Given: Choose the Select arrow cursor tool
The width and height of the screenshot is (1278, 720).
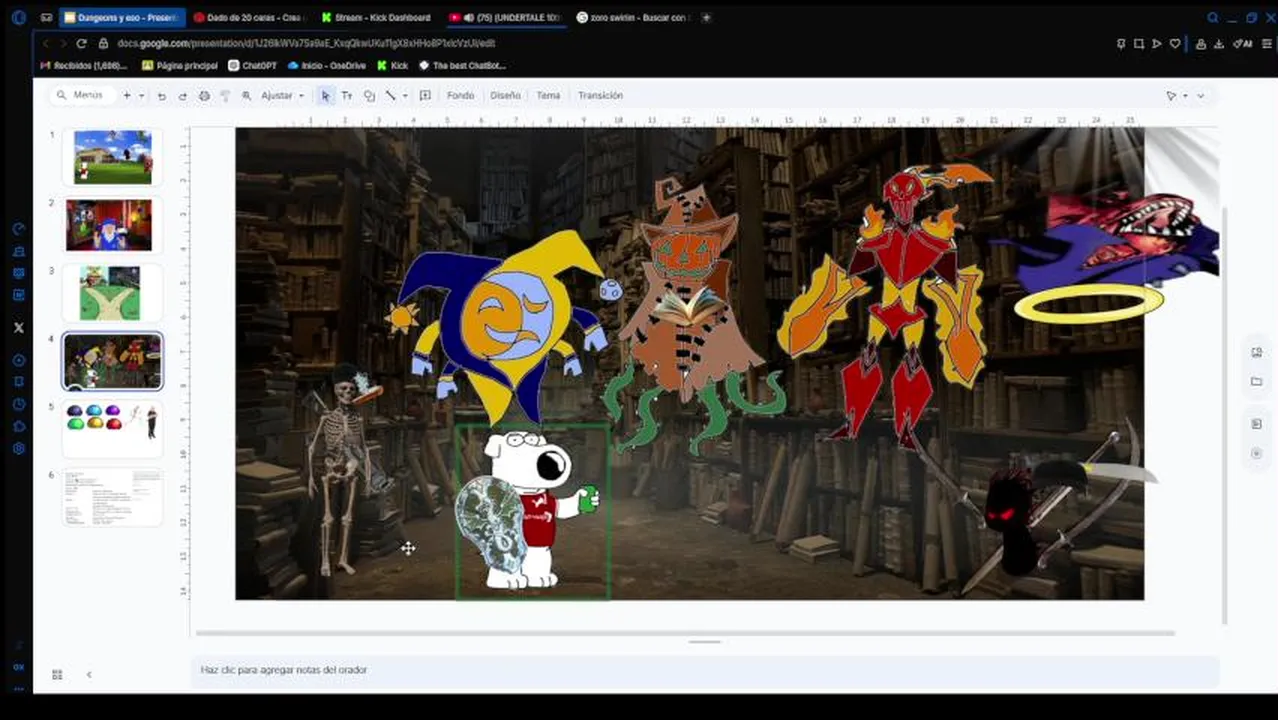Looking at the screenshot, I should click(x=325, y=96).
